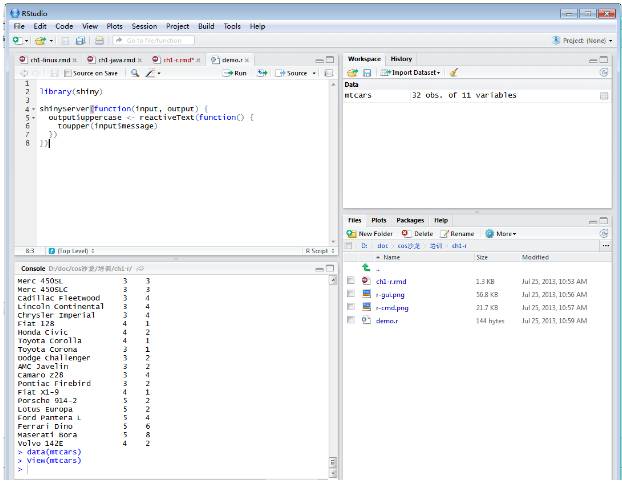
Task: Open the code tools wand dropdown
Action: coord(153,73)
